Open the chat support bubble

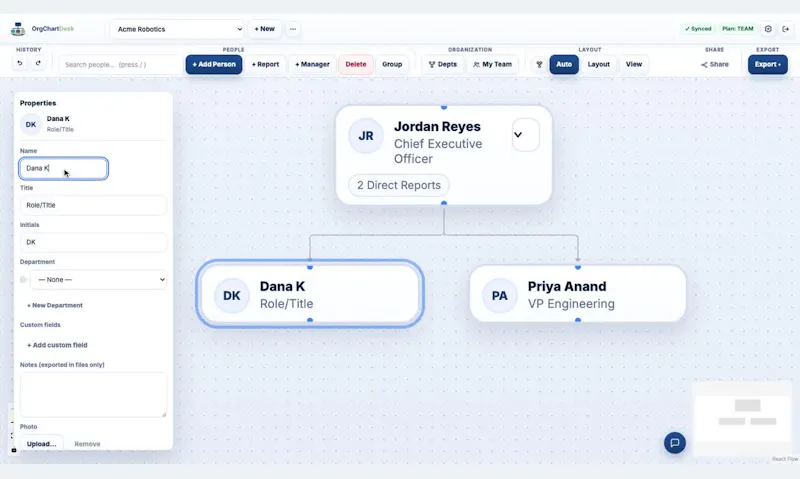674,443
